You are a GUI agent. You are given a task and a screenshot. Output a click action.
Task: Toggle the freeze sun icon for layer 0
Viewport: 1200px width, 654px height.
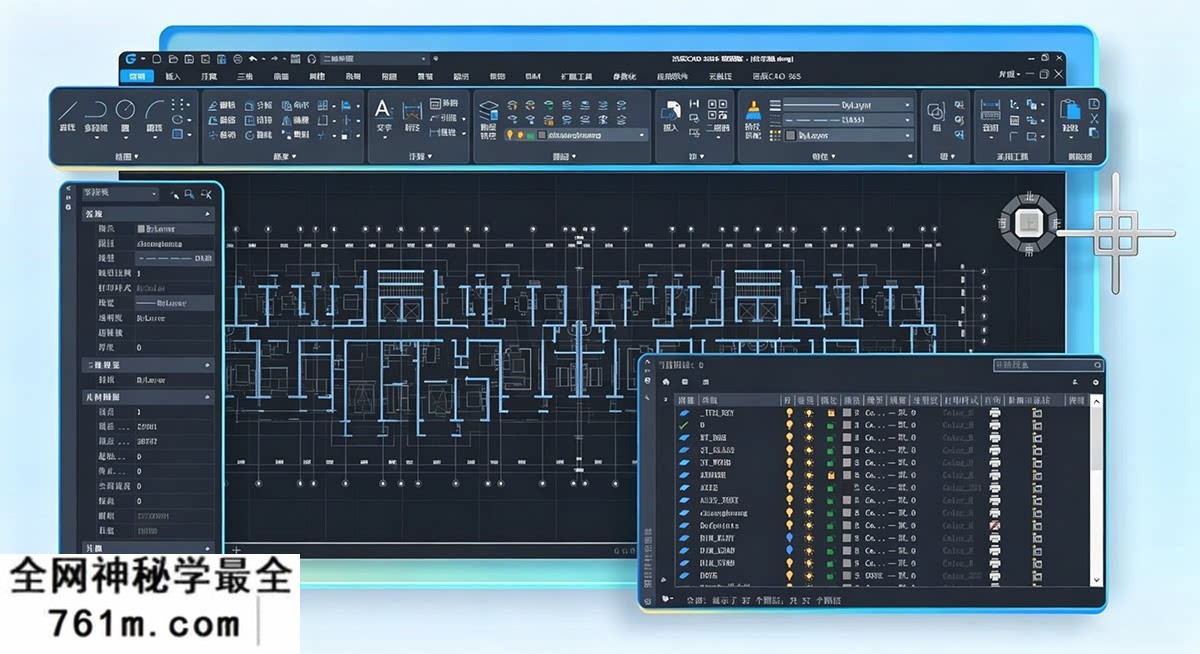pyautogui.click(x=809, y=425)
